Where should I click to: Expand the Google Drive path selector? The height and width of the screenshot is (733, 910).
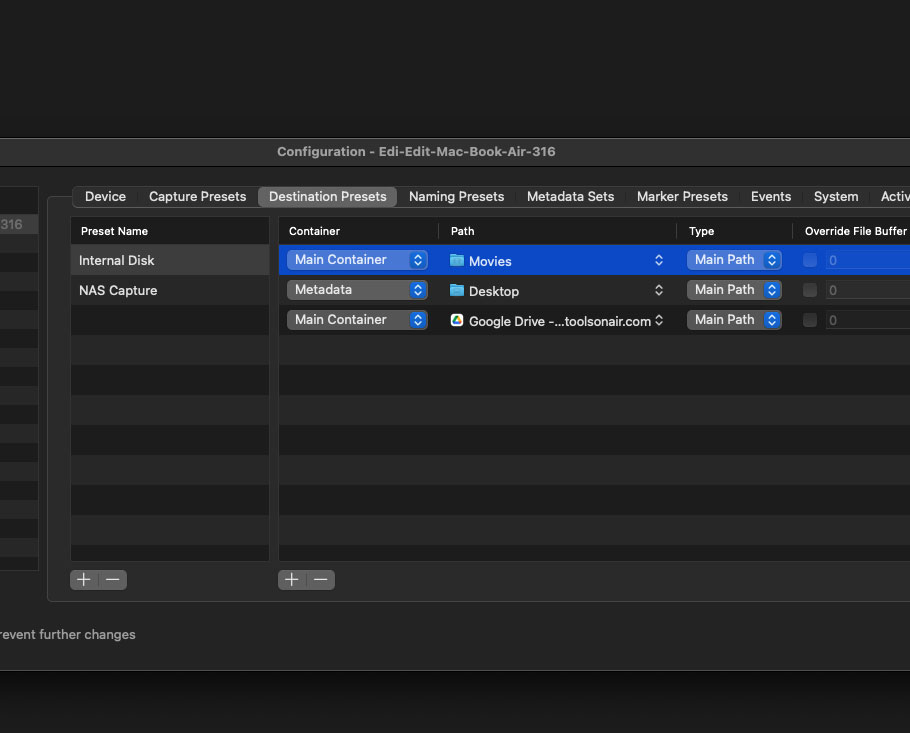(659, 321)
